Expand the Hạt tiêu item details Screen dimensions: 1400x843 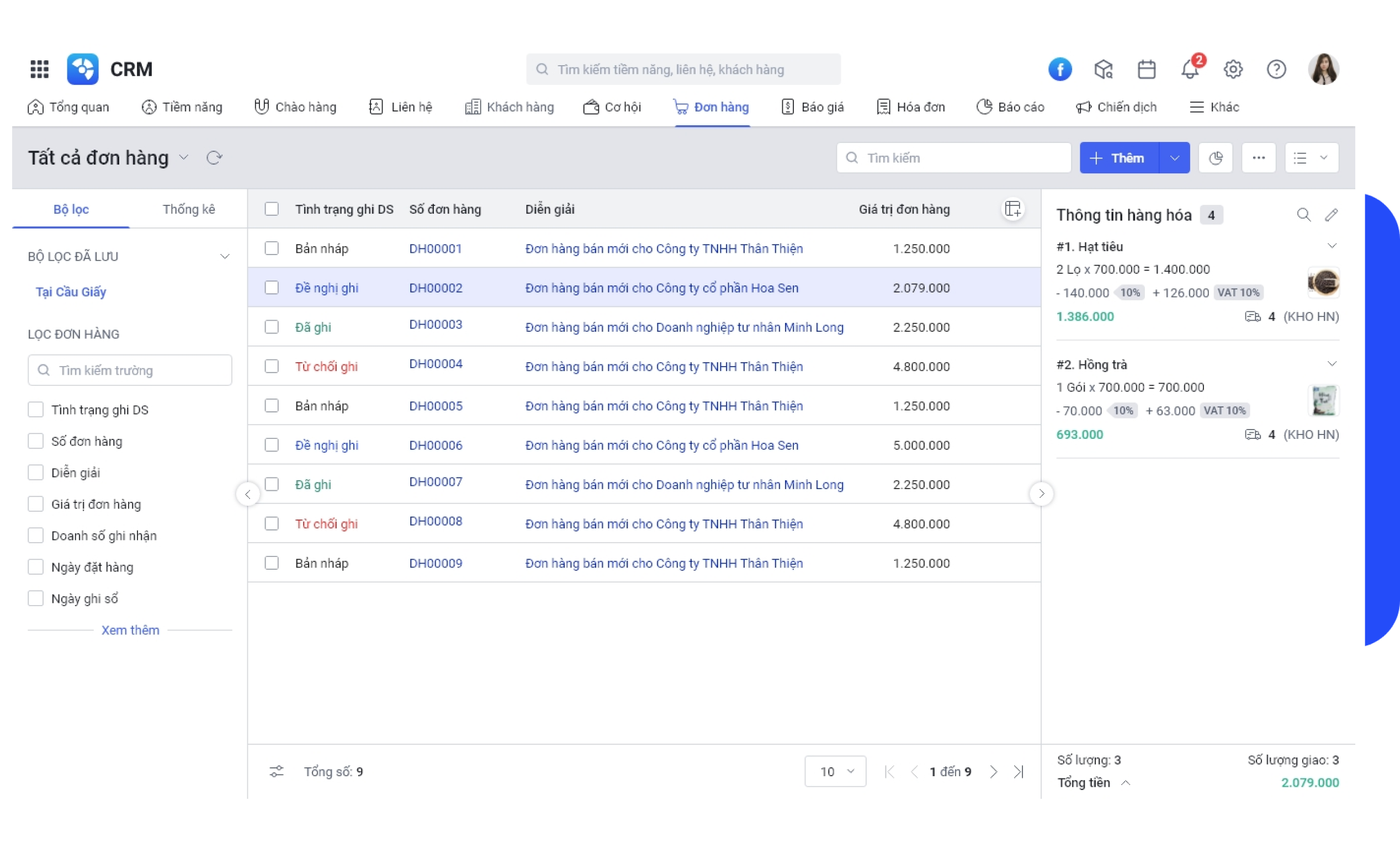point(1332,246)
